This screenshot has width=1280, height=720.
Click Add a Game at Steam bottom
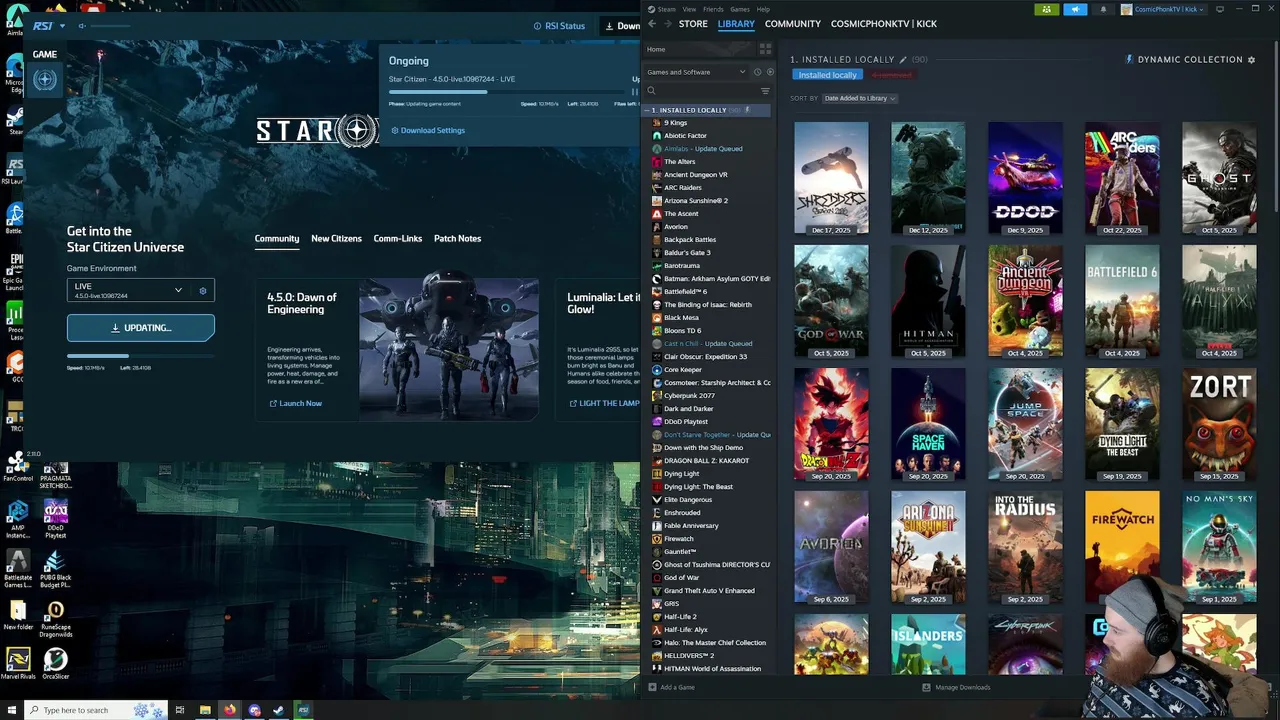[x=671, y=687]
